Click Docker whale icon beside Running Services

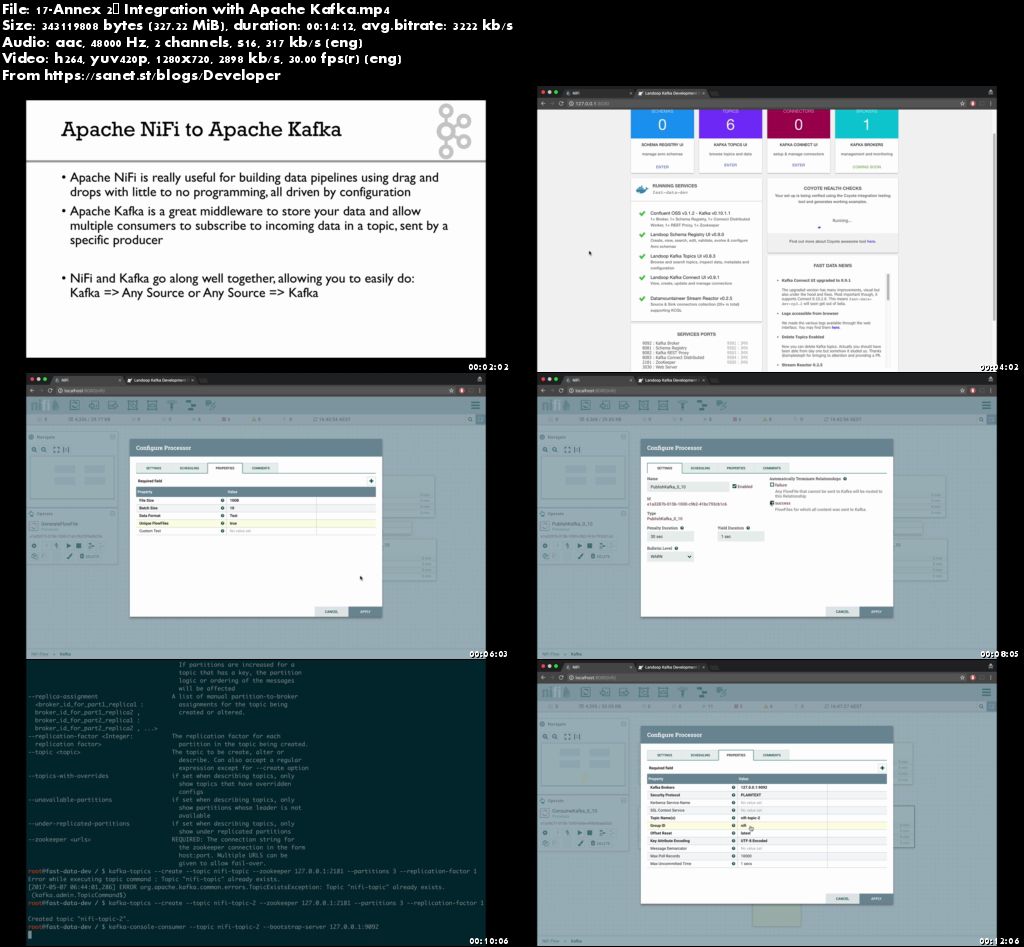(x=642, y=189)
